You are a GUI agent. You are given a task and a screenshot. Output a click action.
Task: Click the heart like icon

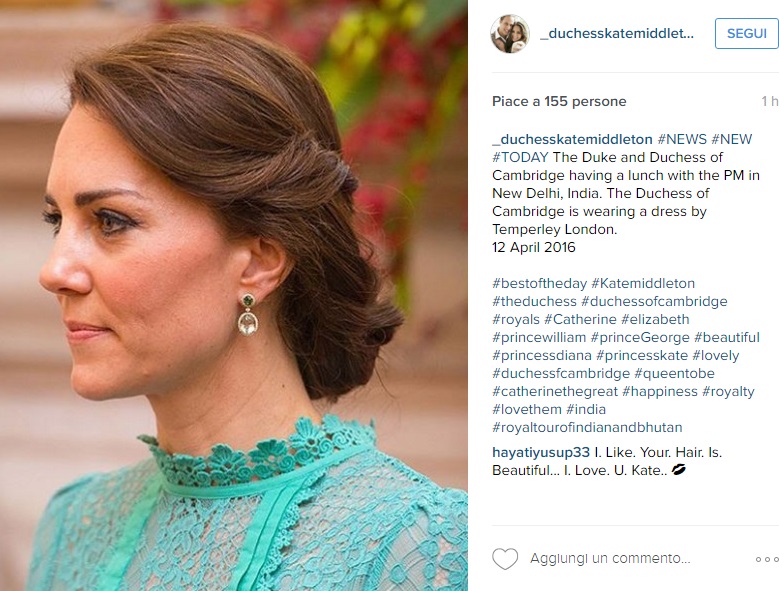click(505, 559)
